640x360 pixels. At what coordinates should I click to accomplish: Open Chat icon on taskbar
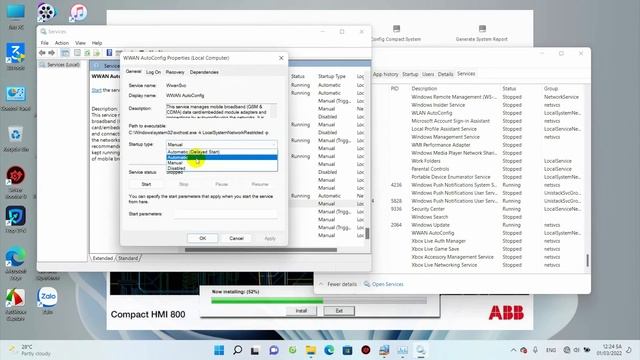pyautogui.click(x=274, y=350)
